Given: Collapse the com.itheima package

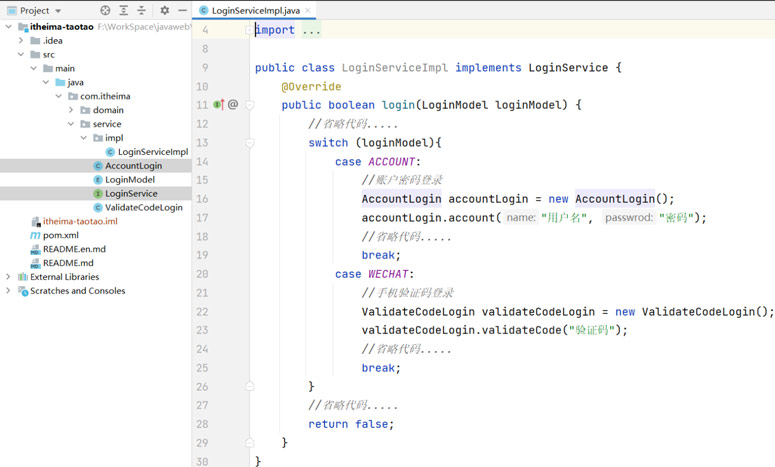Looking at the screenshot, I should point(59,96).
